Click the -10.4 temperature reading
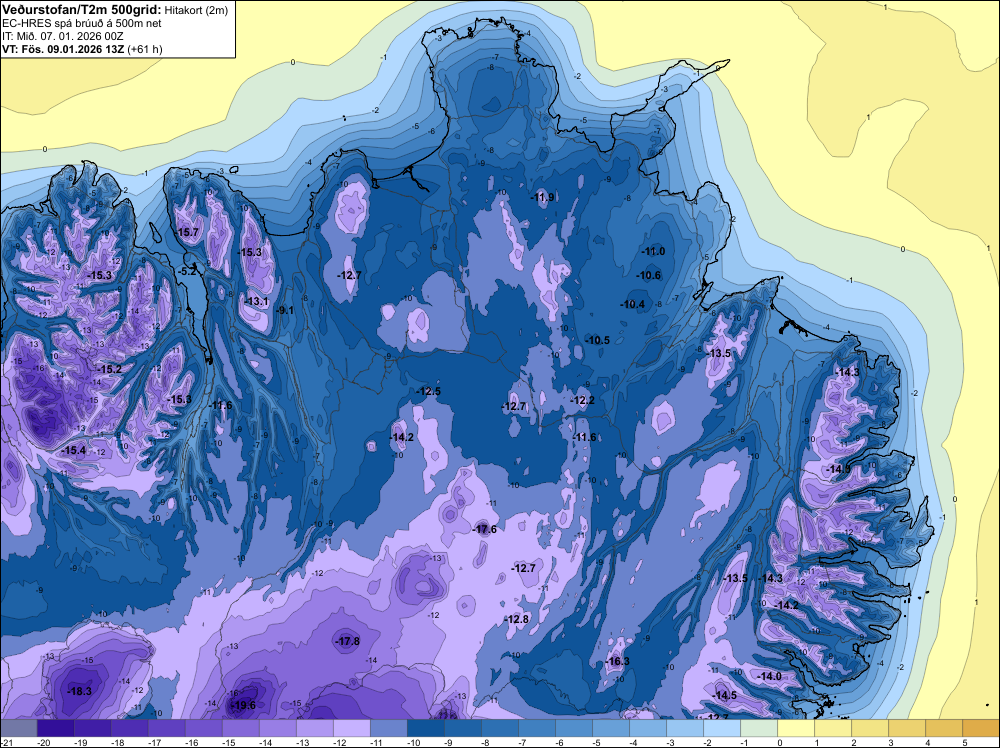1000x748 pixels. coord(633,304)
